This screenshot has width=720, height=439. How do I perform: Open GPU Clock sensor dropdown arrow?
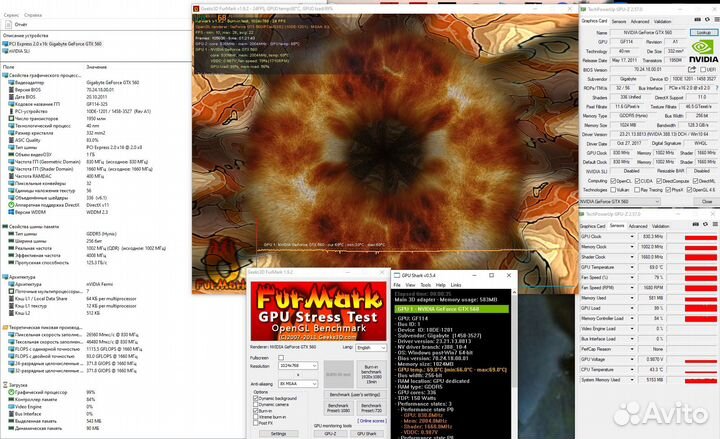pos(632,236)
